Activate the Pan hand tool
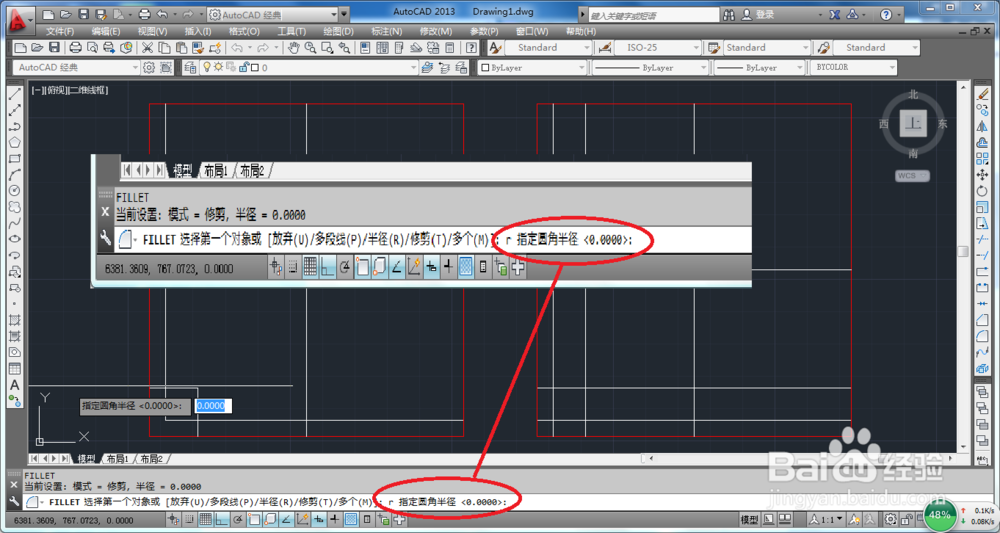Viewport: 1000px width, 533px height. click(x=293, y=47)
